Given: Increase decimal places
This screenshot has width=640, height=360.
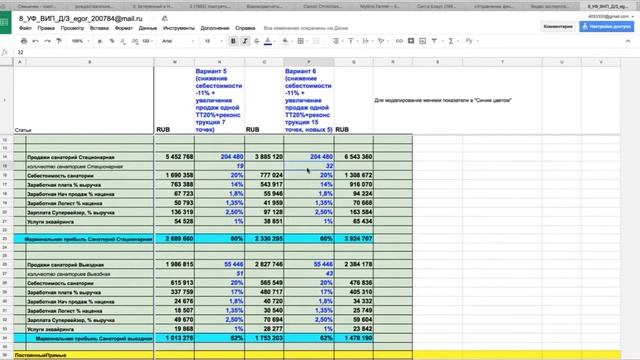Looking at the screenshot, I should point(134,41).
